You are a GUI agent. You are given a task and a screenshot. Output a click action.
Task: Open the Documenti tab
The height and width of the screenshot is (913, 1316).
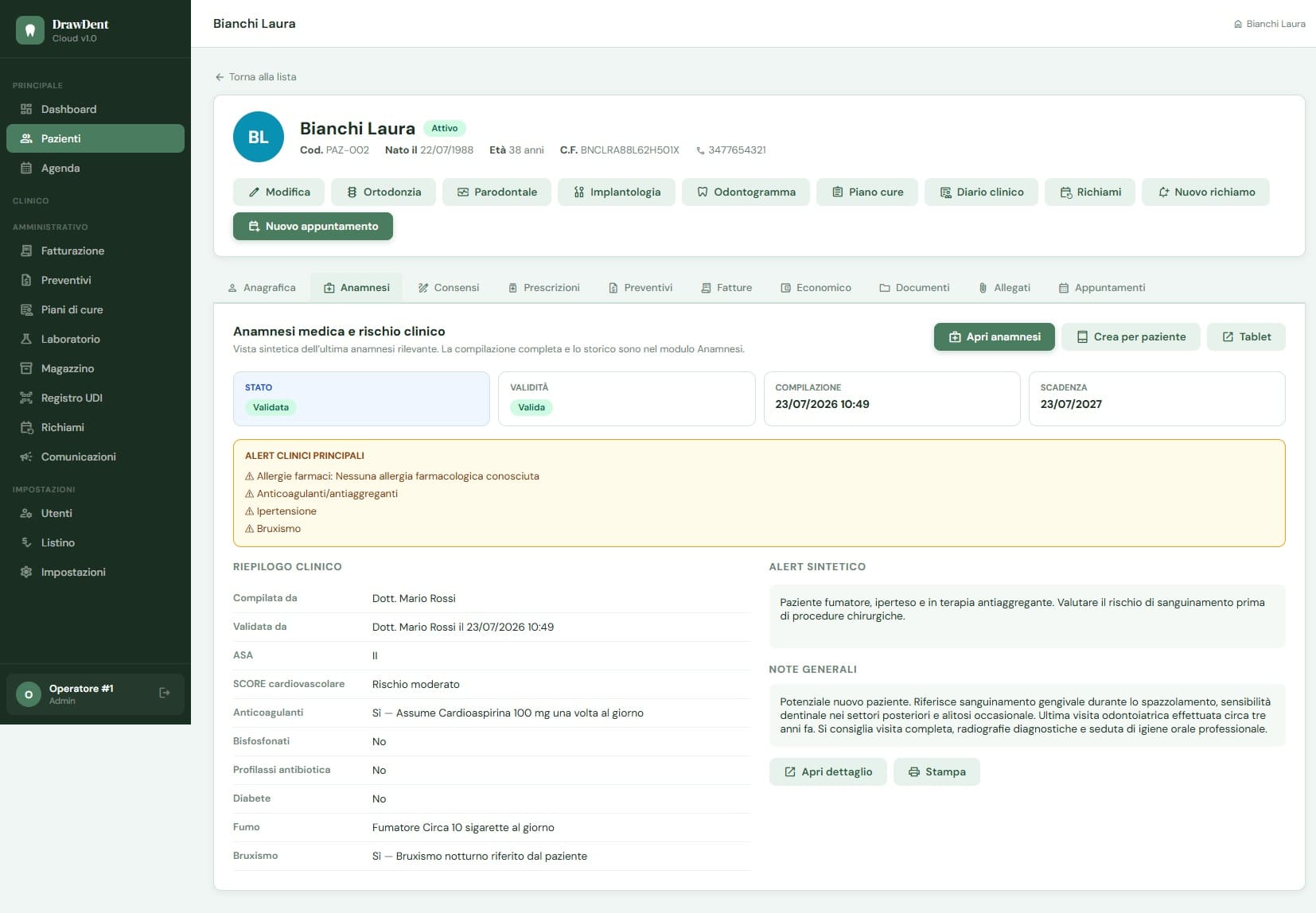coord(914,288)
